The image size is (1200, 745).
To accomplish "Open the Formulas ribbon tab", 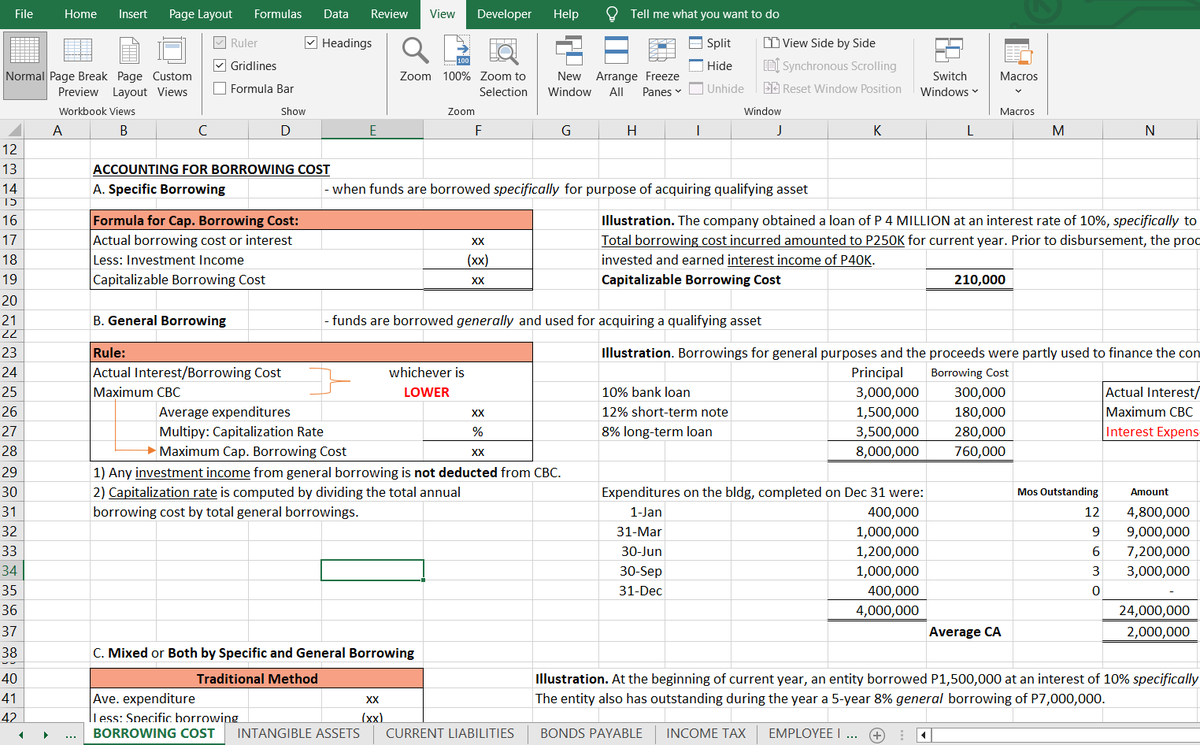I will [x=278, y=14].
